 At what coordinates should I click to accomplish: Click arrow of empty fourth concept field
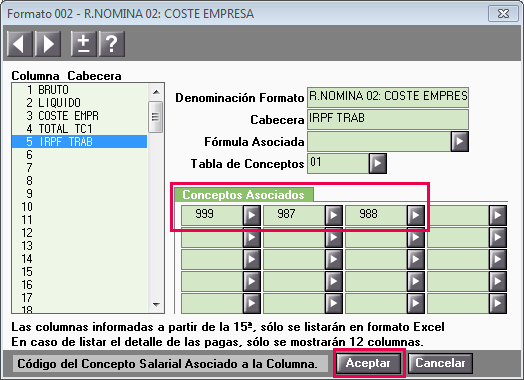coord(498,216)
